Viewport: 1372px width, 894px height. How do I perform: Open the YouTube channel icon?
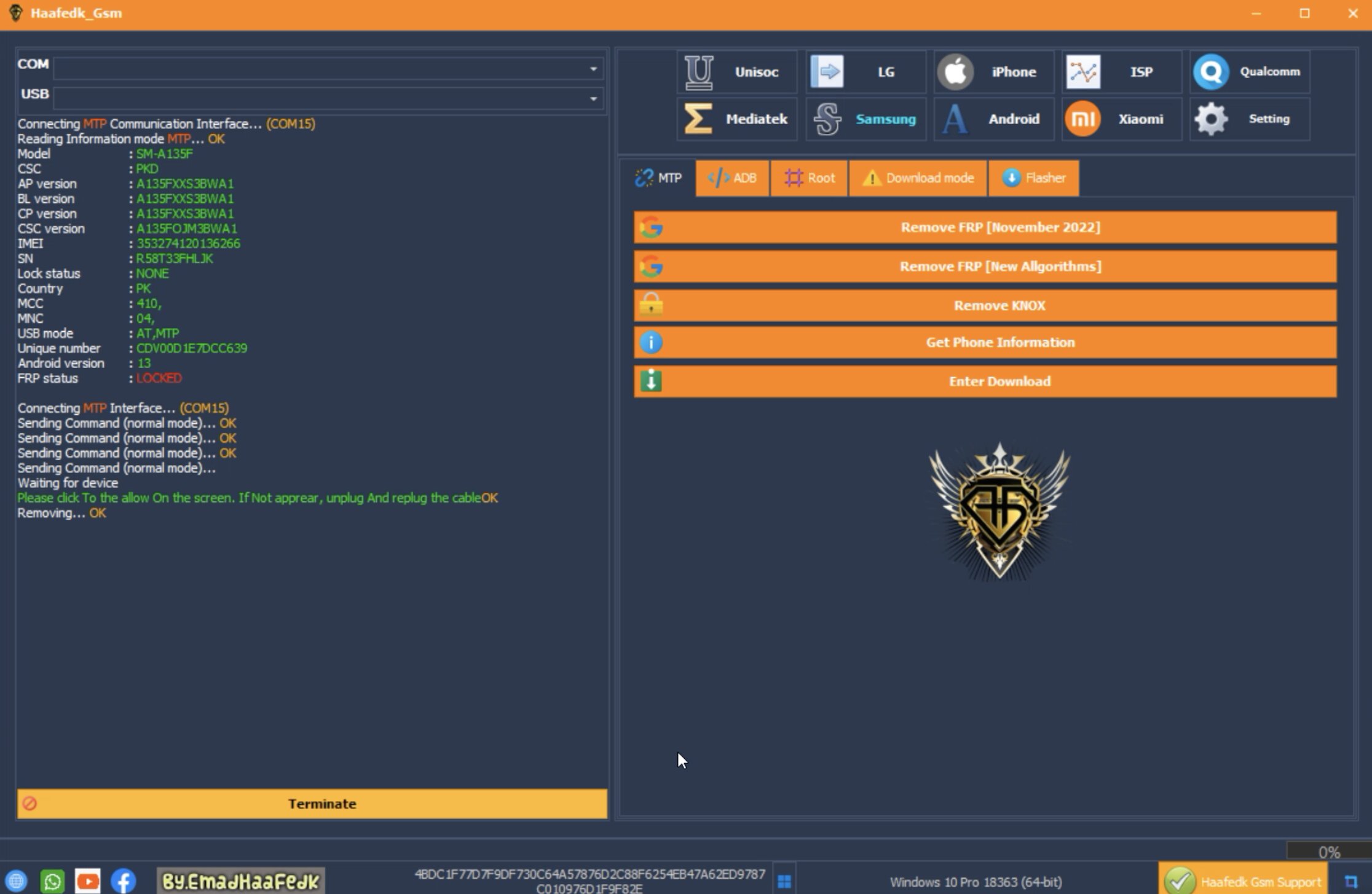pos(88,881)
